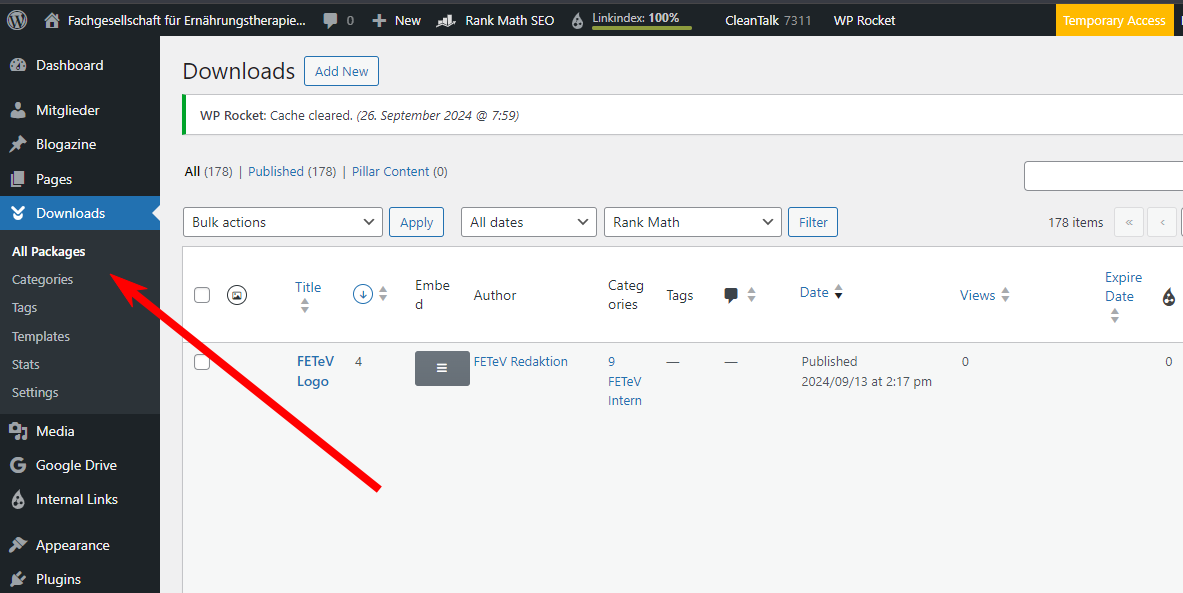Click the Blogazine pin icon
Viewport: 1183px width, 593px height.
[x=18, y=144]
